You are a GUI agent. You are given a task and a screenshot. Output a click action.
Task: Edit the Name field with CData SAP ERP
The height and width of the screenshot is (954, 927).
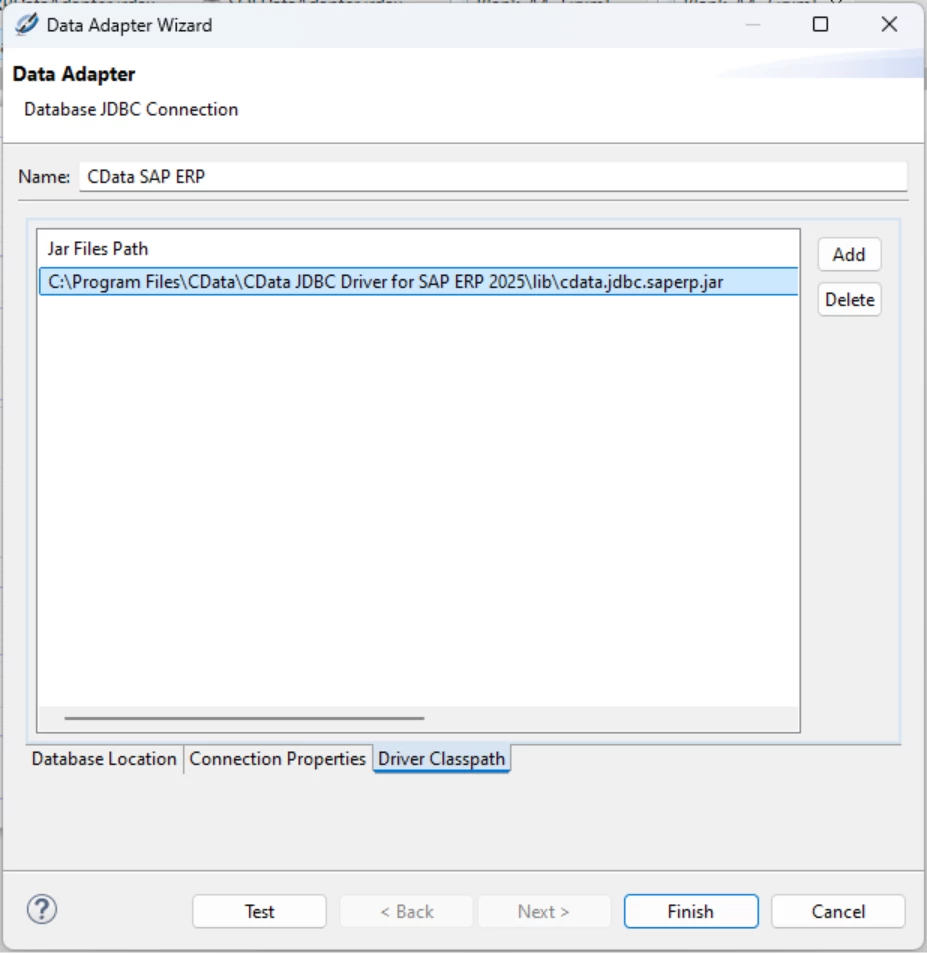click(x=493, y=176)
